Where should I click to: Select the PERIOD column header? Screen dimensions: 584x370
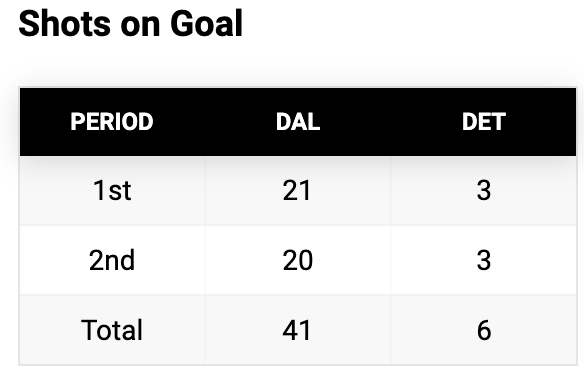click(112, 122)
